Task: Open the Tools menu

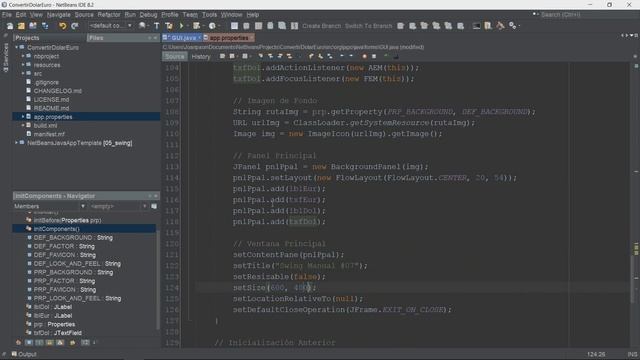Action: 209,15
